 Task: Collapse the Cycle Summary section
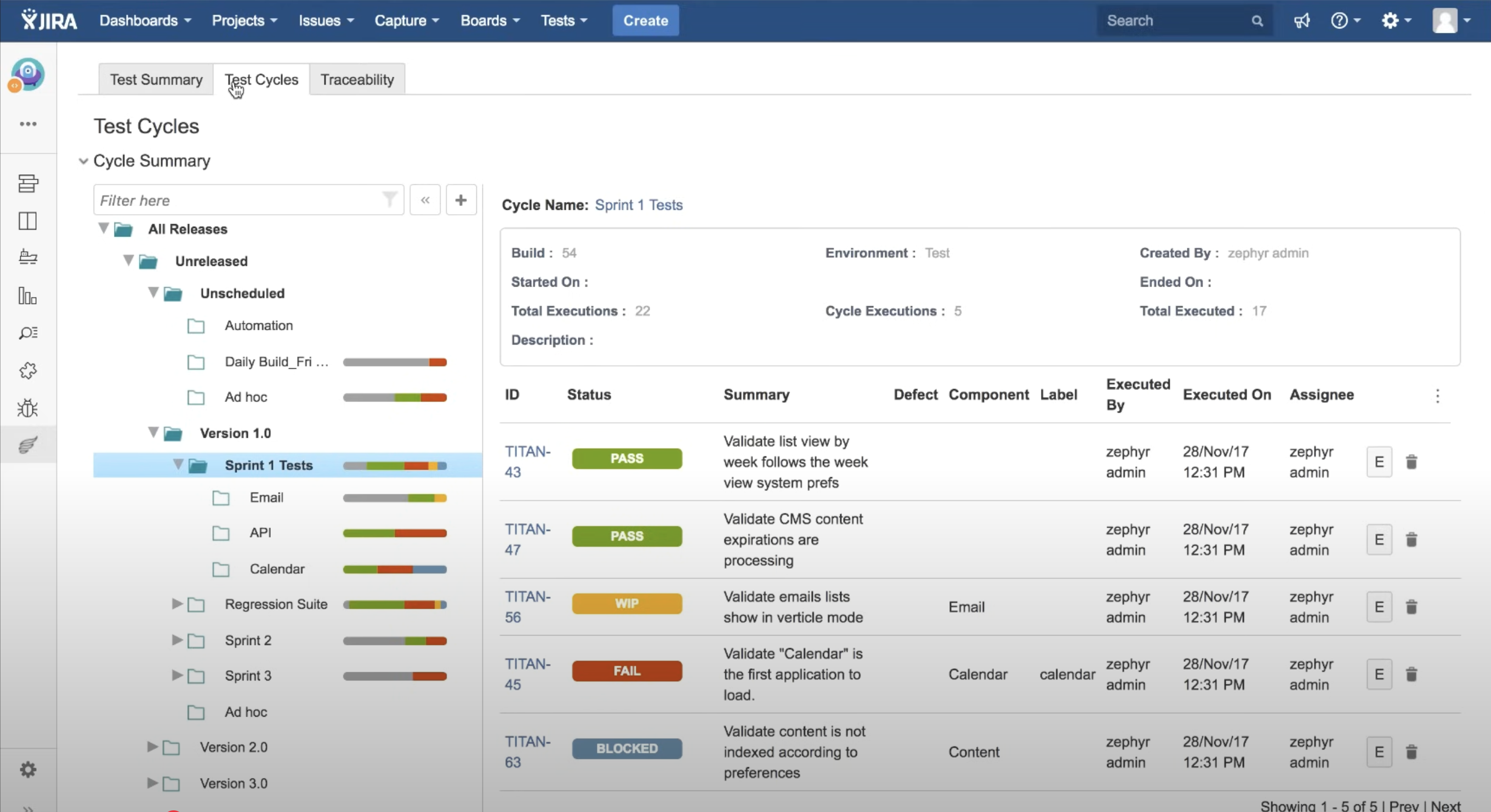click(x=83, y=161)
